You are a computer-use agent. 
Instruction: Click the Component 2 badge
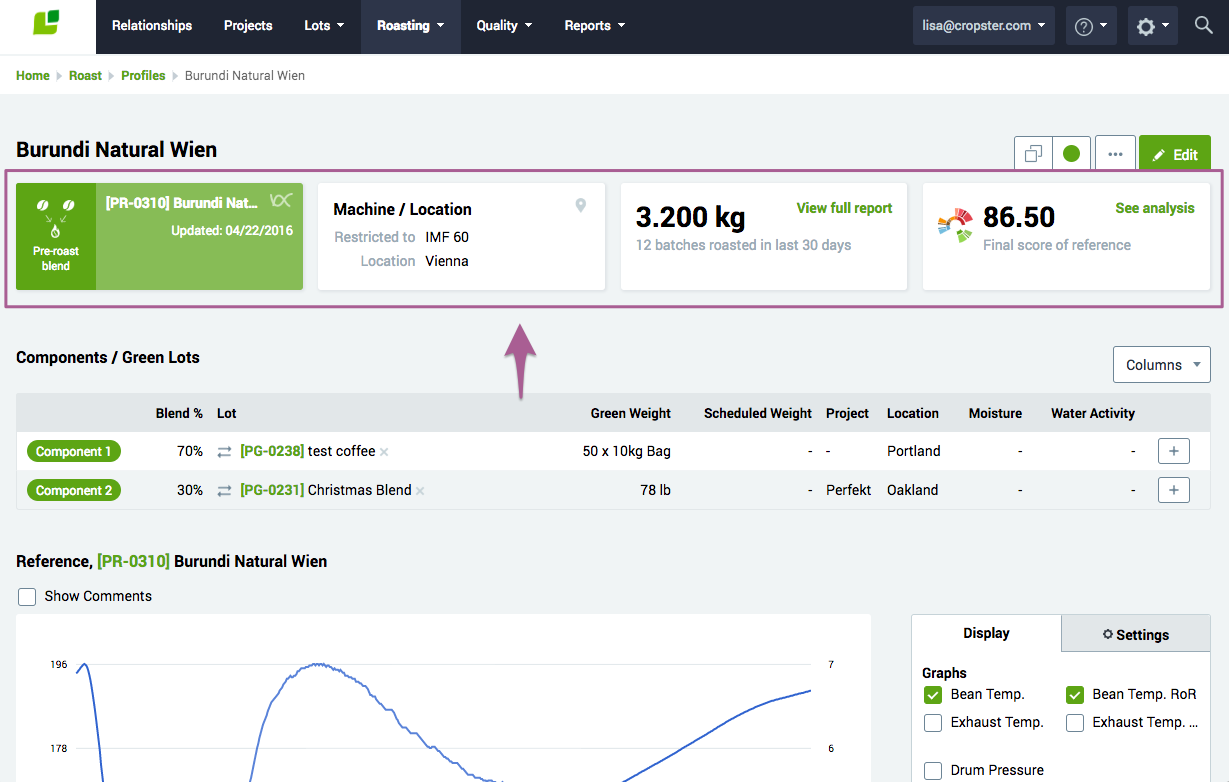74,491
